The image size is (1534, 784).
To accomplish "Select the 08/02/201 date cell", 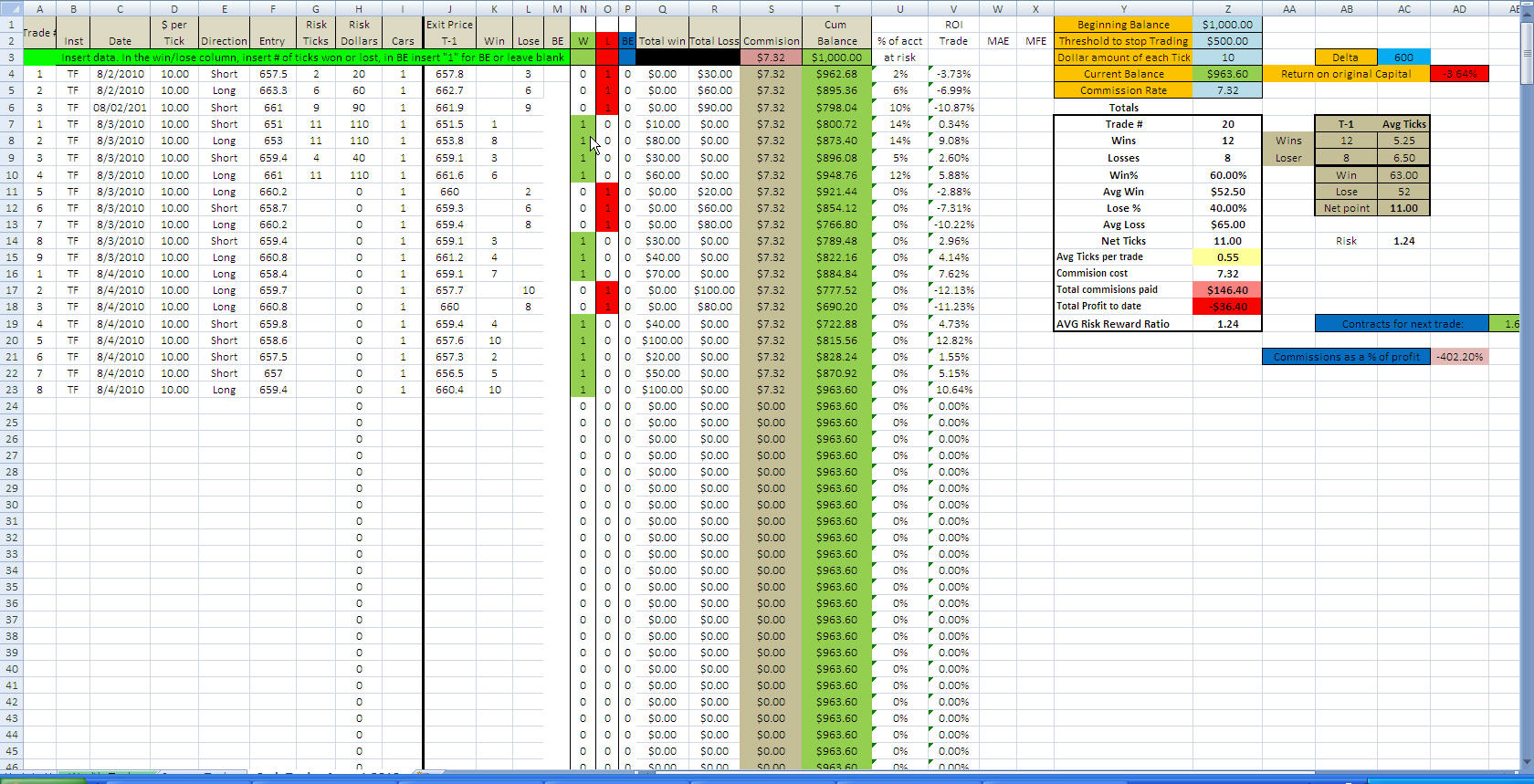I will click(x=120, y=108).
